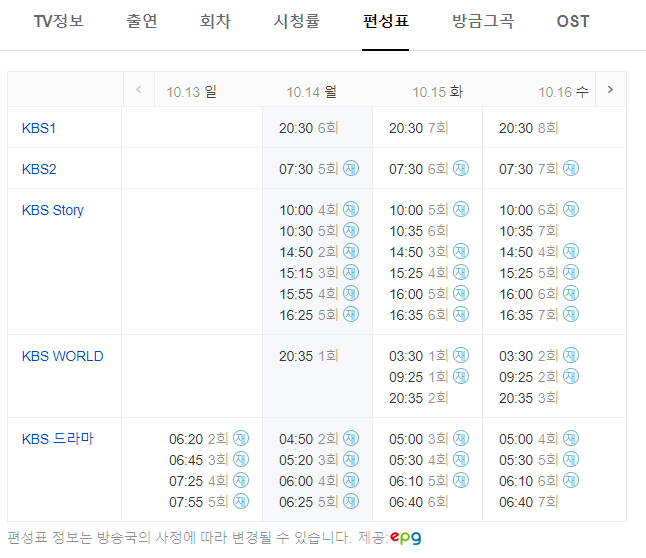Click the KBS Story 10:35 6회 entry
Image resolution: width=646 pixels, height=558 pixels.
[419, 231]
